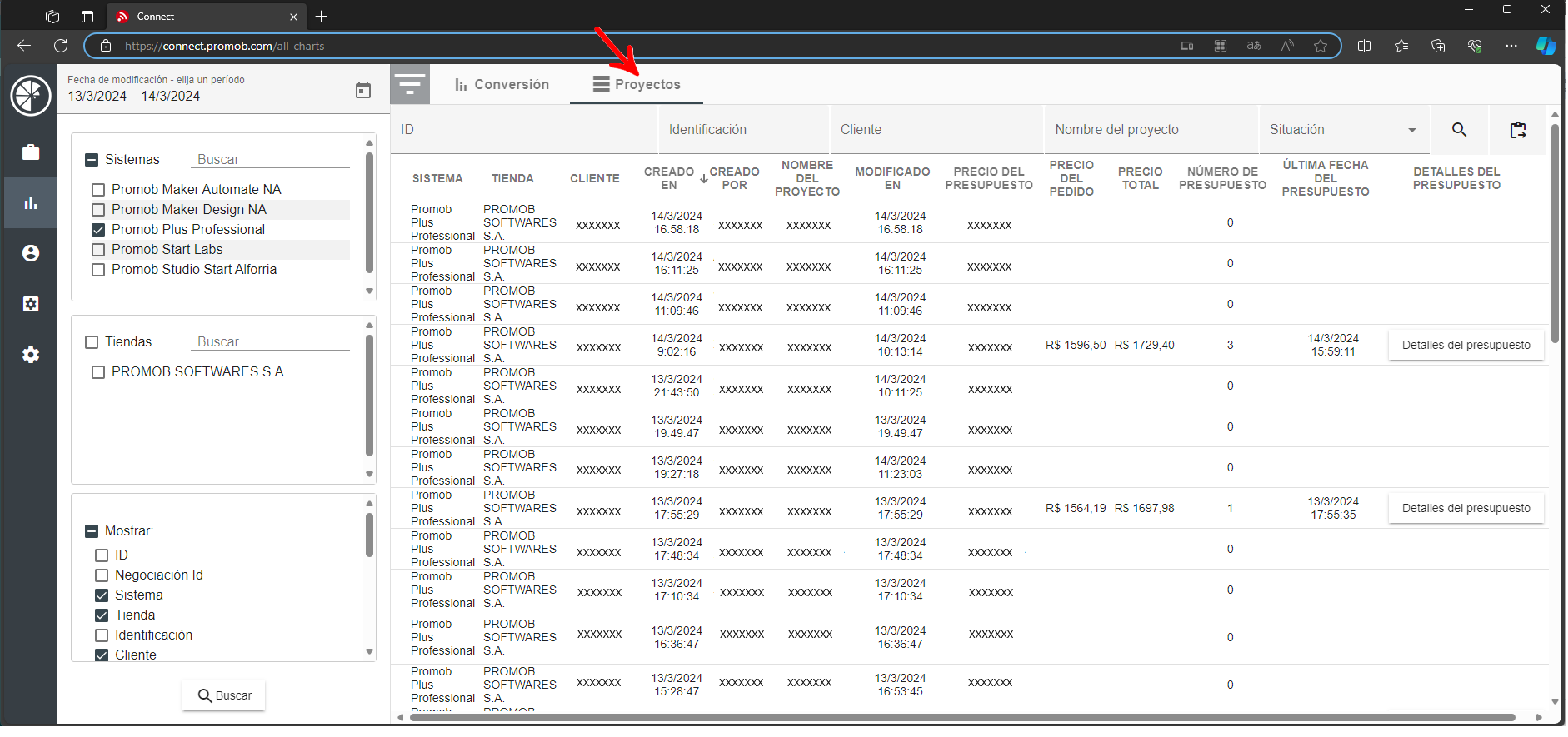The image size is (1568, 737).
Task: Click the ID filter field
Action: pos(524,130)
